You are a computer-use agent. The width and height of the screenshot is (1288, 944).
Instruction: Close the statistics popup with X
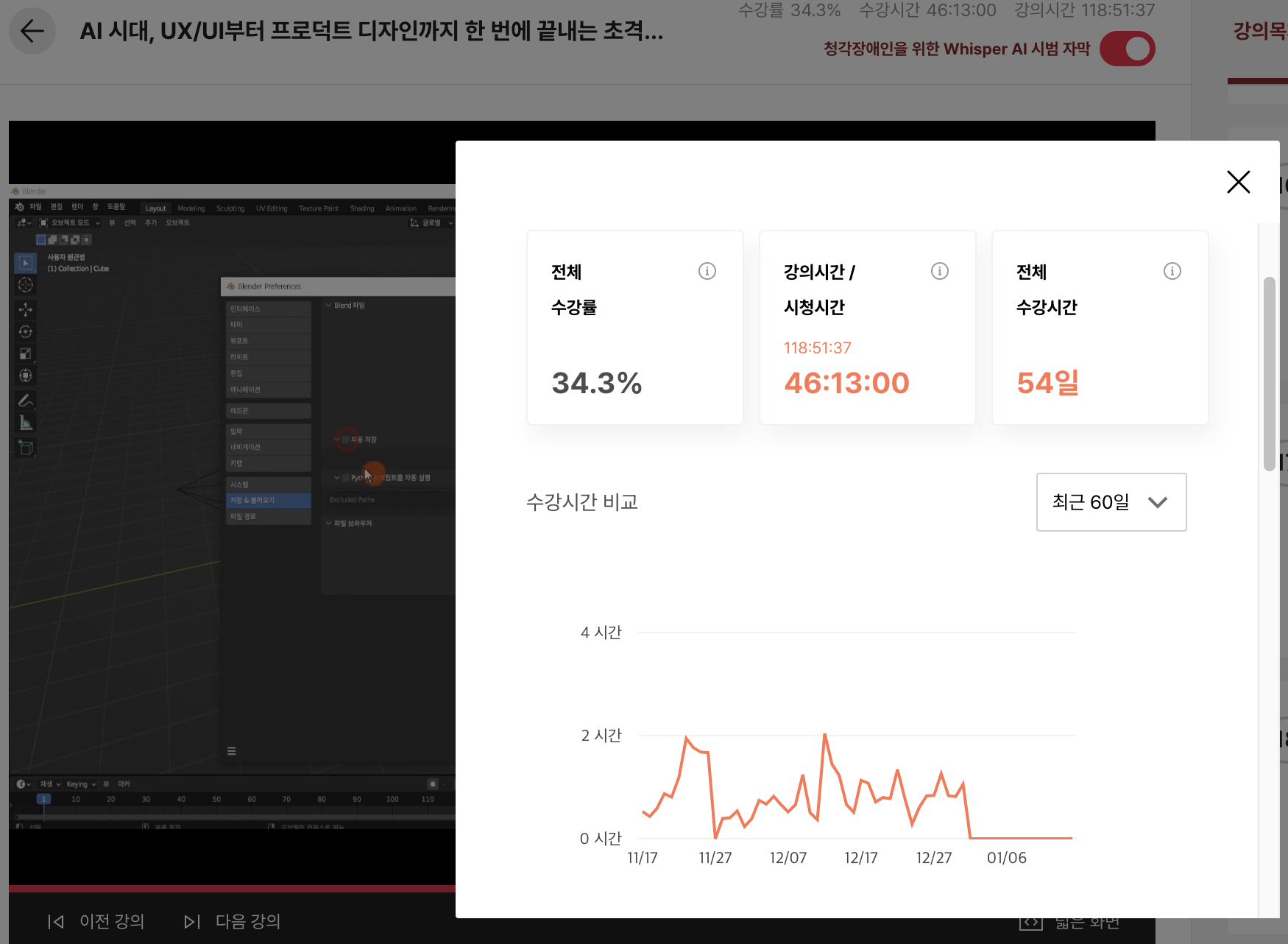1239,182
